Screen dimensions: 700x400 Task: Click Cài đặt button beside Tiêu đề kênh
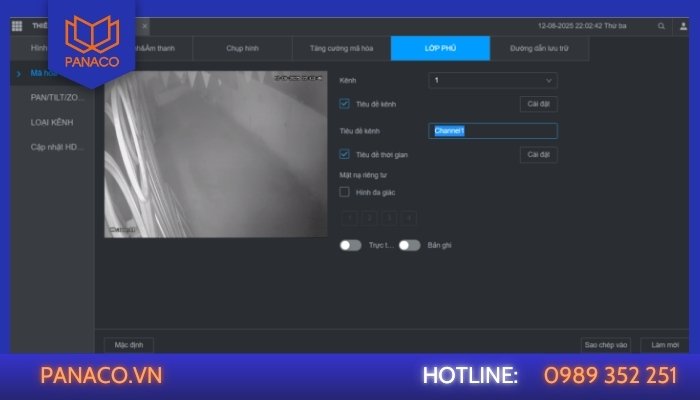[x=538, y=104]
